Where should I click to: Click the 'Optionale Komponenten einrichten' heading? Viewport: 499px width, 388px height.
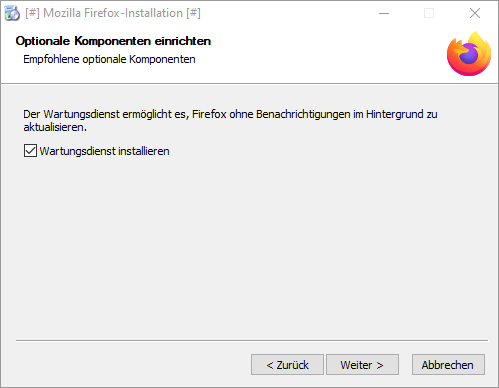tap(113, 41)
